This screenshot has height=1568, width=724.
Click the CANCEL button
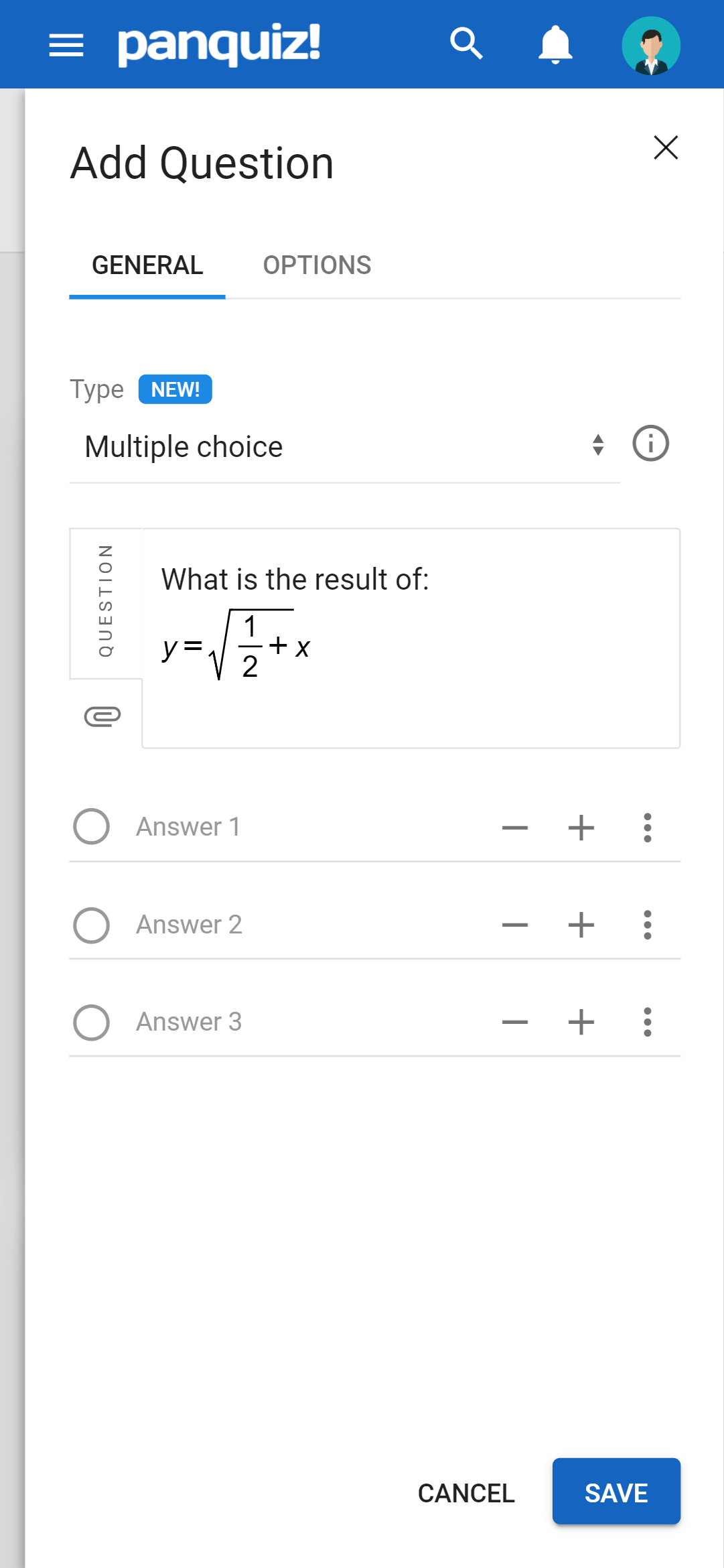click(x=466, y=1493)
